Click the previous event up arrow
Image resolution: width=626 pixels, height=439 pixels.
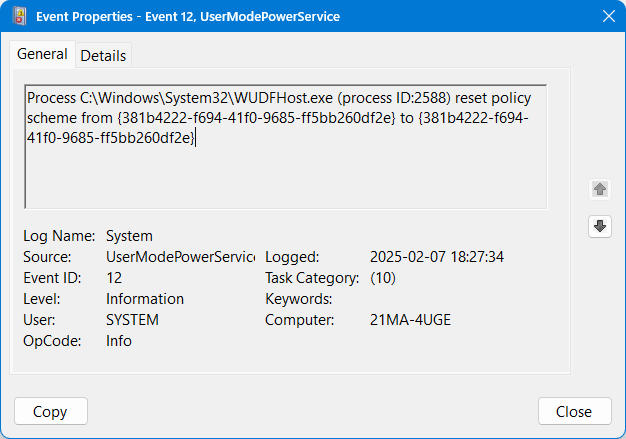tap(600, 189)
